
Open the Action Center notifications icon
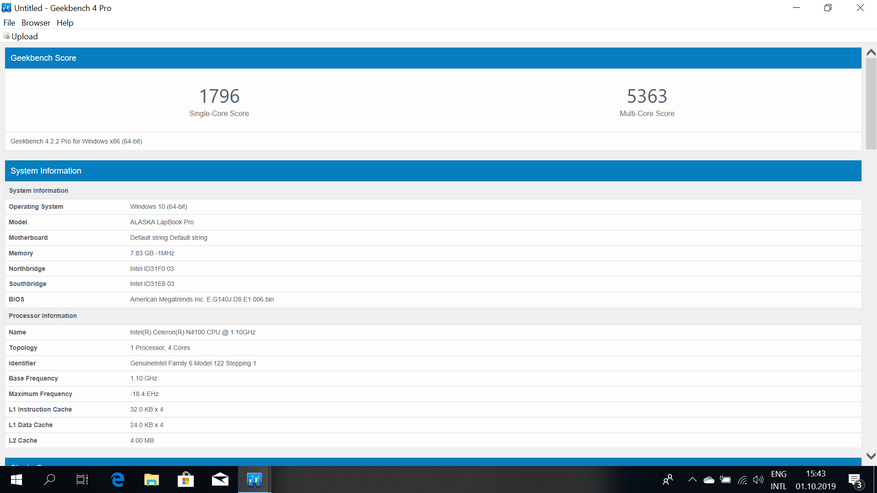click(x=855, y=480)
